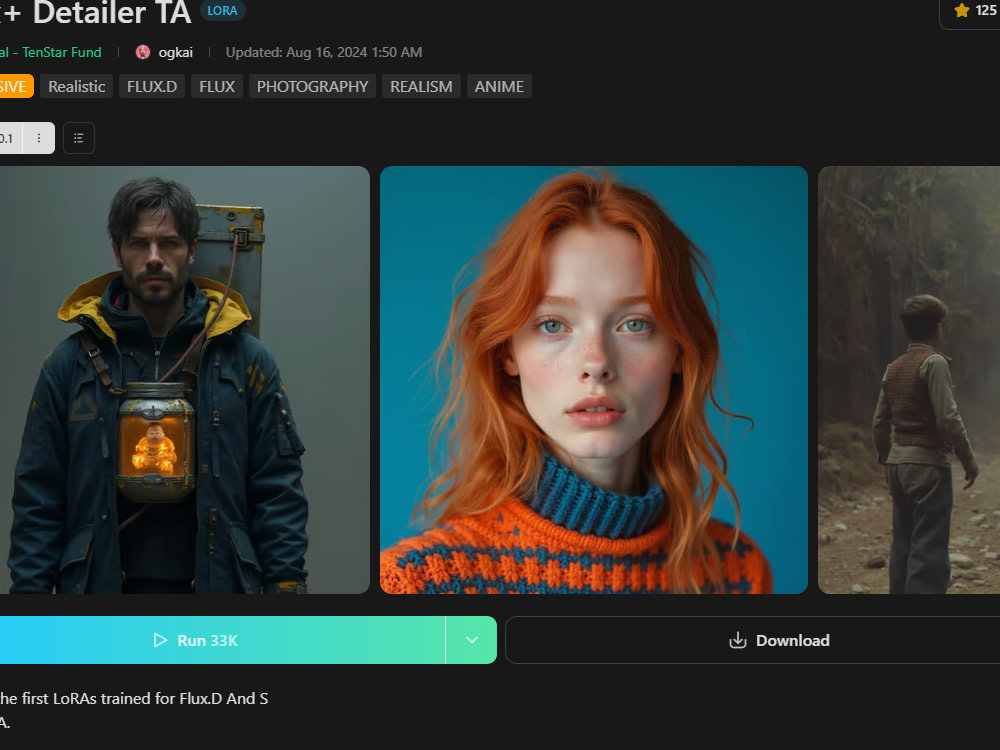Open the redhead woman portrait preview
This screenshot has width=1000, height=750.
pyautogui.click(x=593, y=380)
